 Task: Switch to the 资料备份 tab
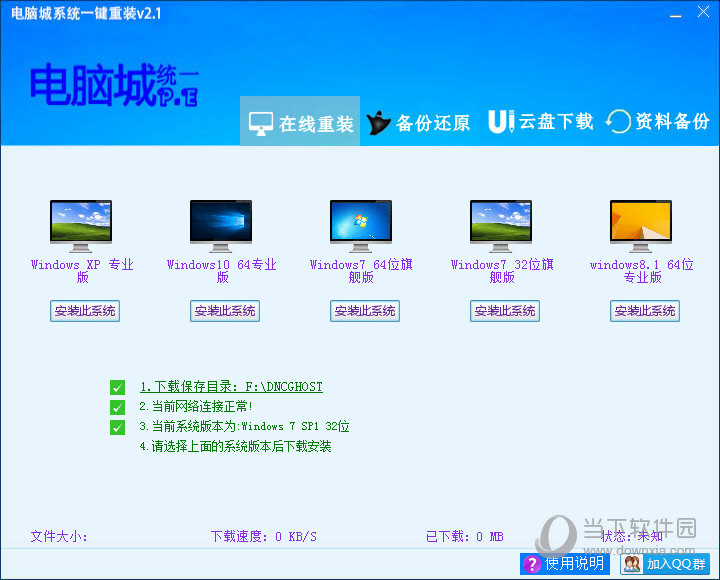click(x=658, y=122)
